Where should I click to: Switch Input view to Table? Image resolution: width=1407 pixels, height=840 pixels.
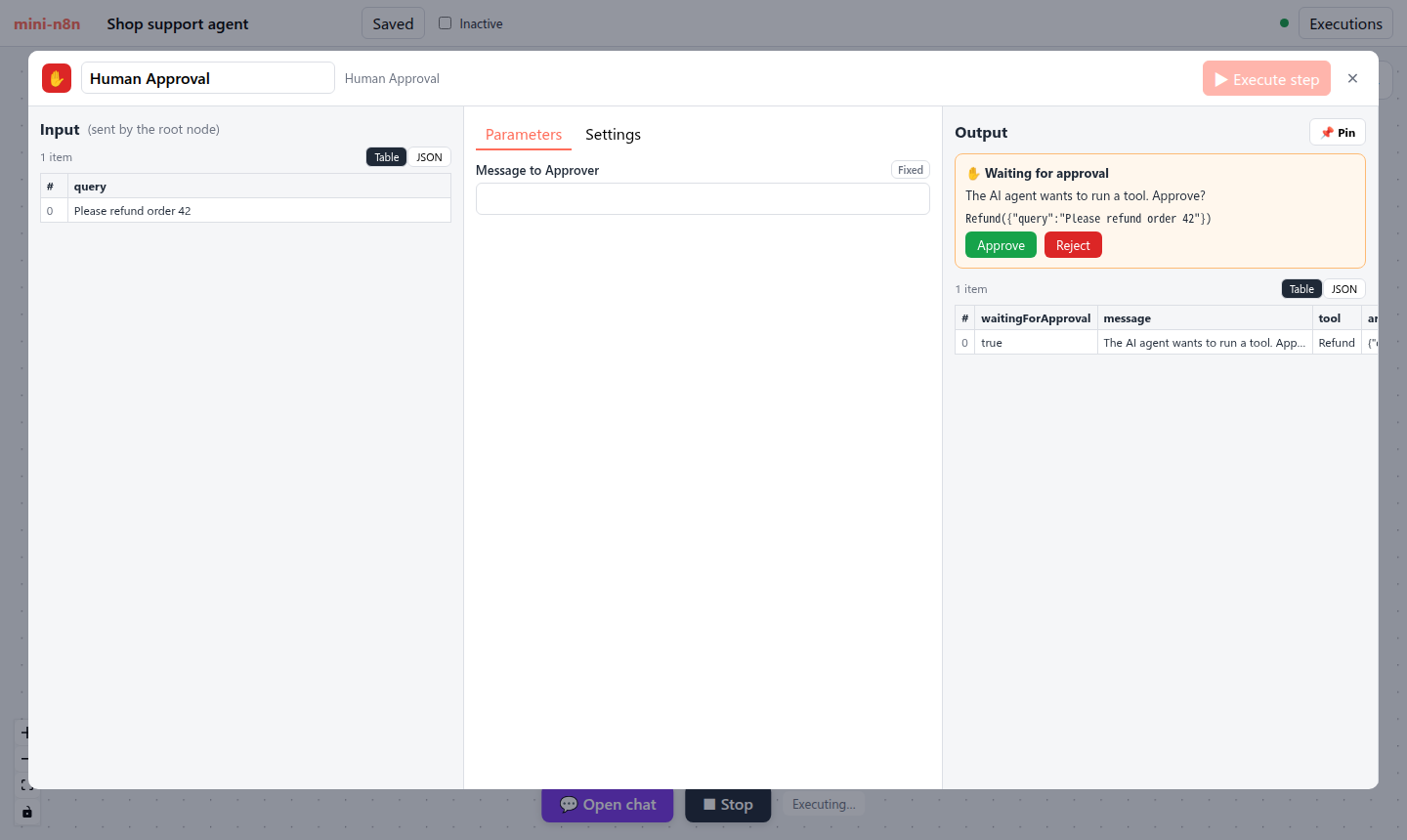(387, 157)
